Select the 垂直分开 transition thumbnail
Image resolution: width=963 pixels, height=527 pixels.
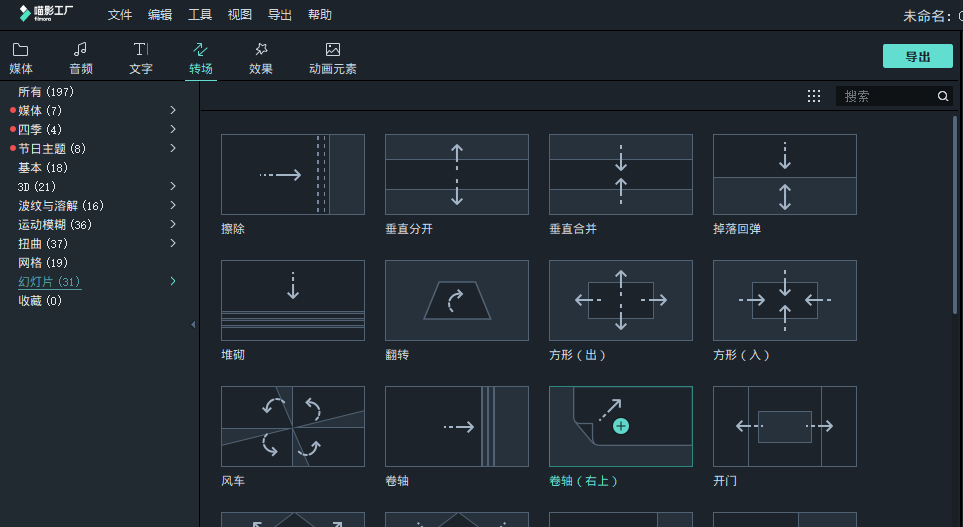pos(457,174)
